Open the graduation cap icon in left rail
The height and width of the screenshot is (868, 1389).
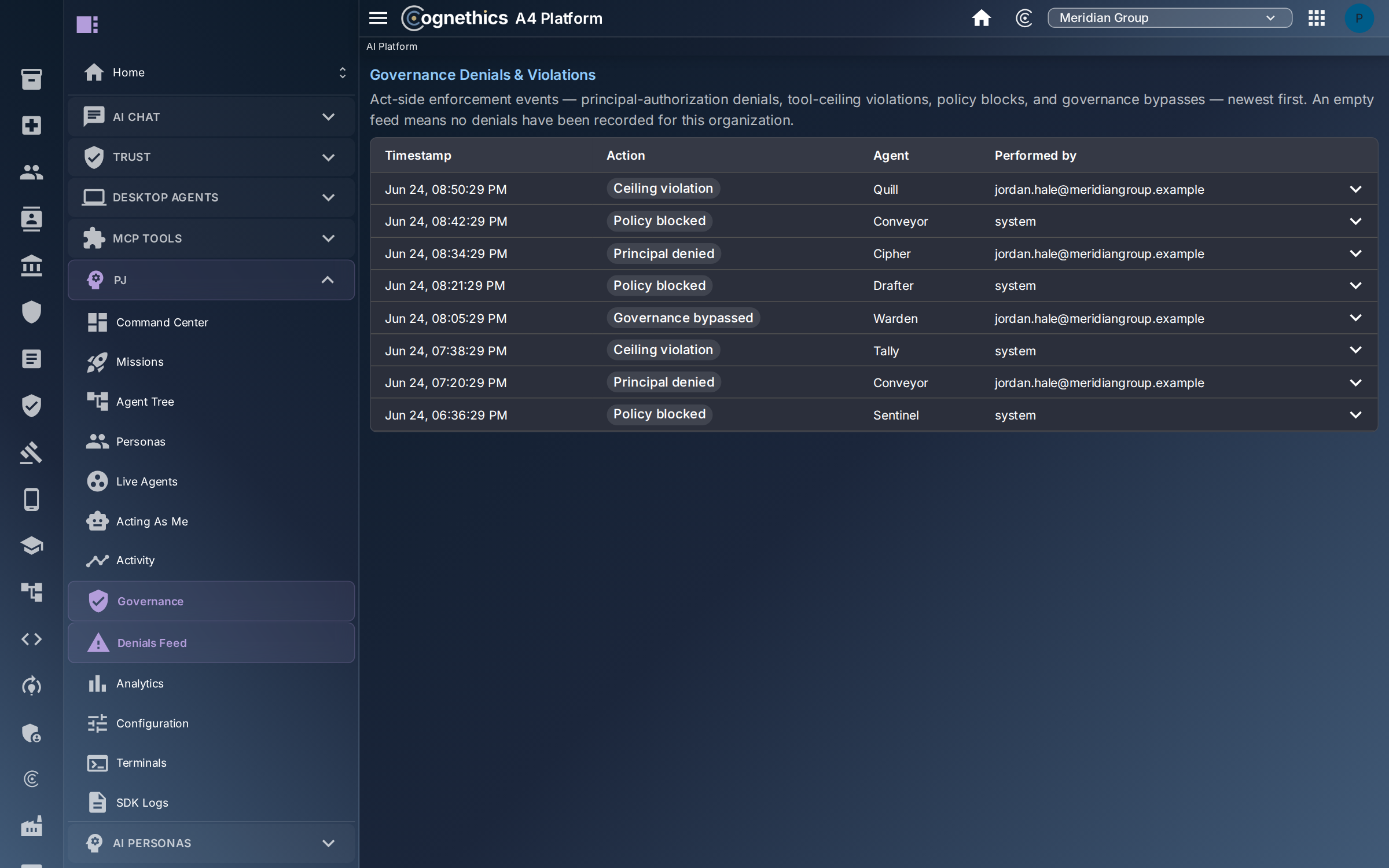tap(31, 546)
